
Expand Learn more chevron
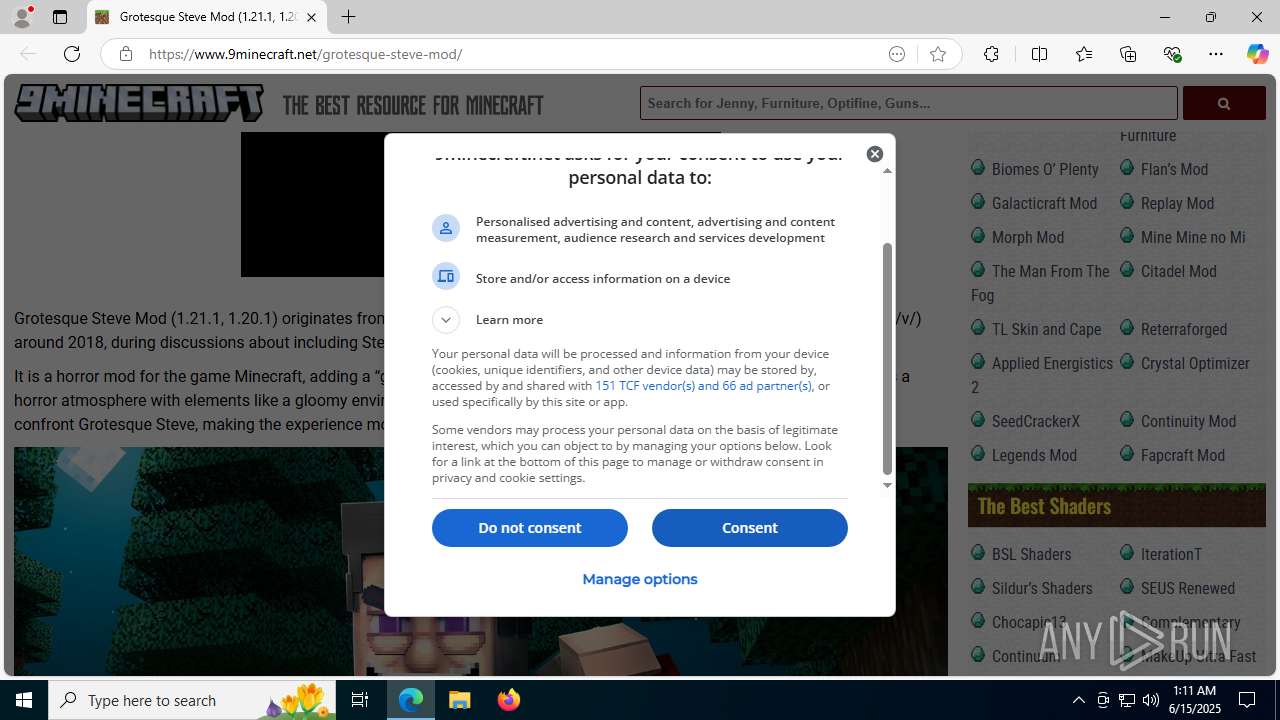click(x=446, y=319)
